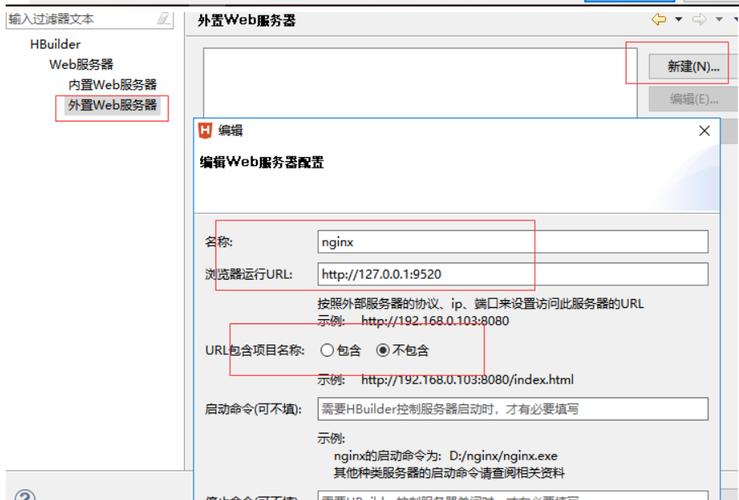The image size is (739, 500).
Task: Close the 编辑 dialog
Action: tap(704, 131)
